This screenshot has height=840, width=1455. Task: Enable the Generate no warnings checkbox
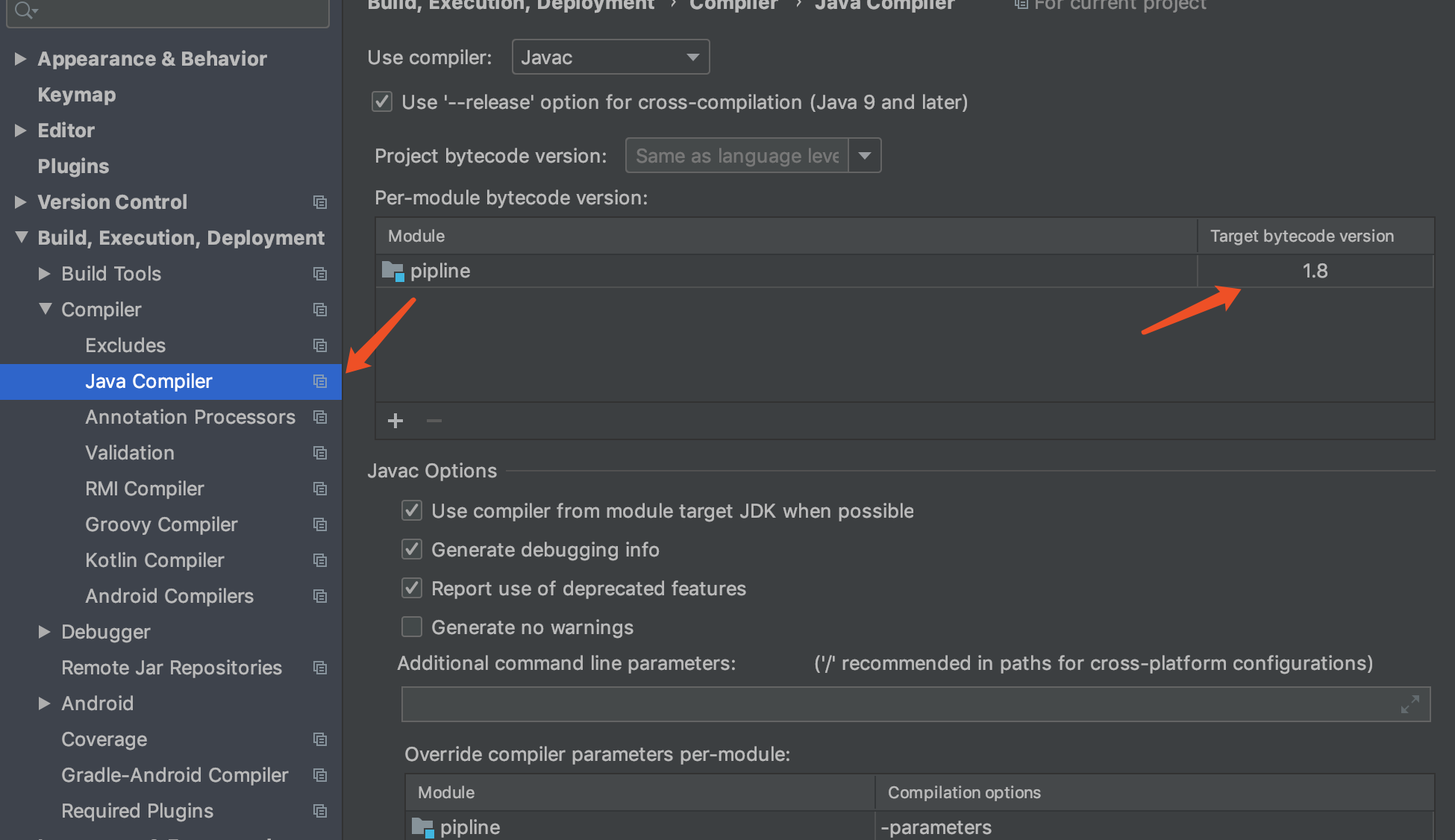(412, 627)
